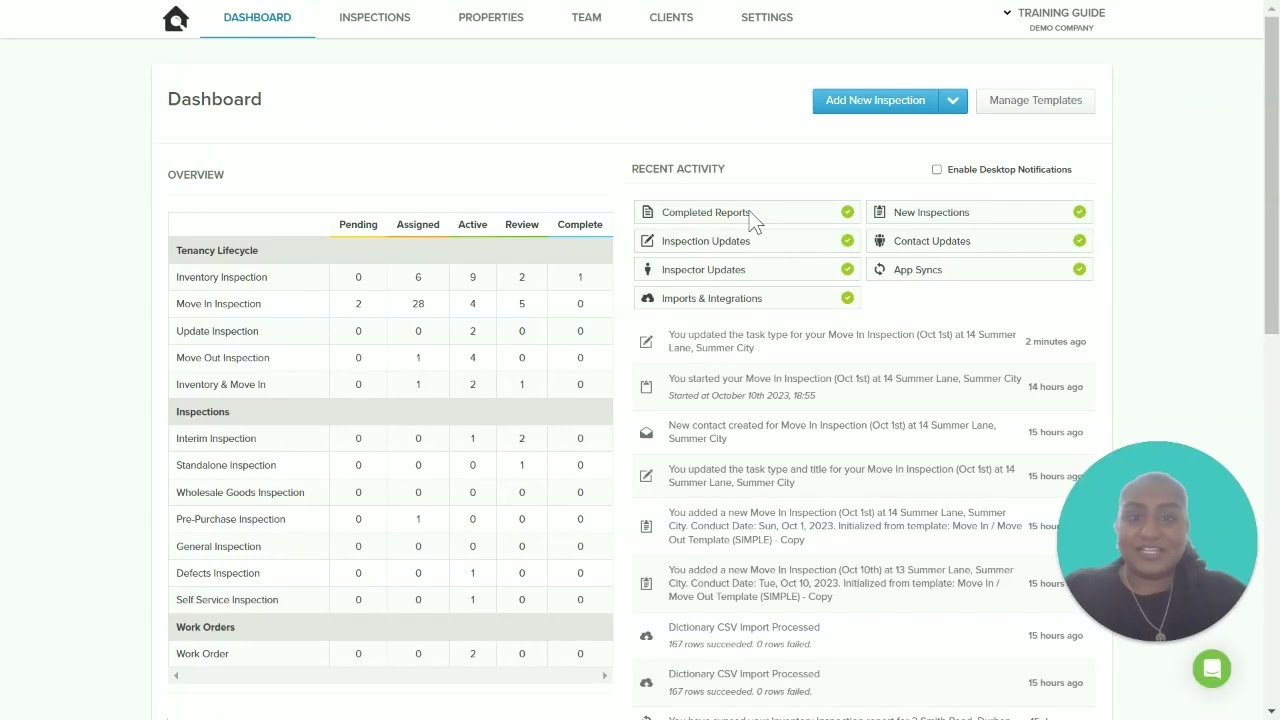Toggle New Inspections filter checkmark
The width and height of the screenshot is (1280, 720).
coord(1079,212)
